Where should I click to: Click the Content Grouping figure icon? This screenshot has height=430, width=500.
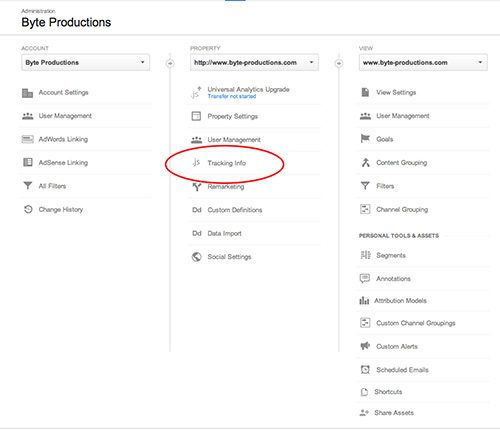(366, 162)
